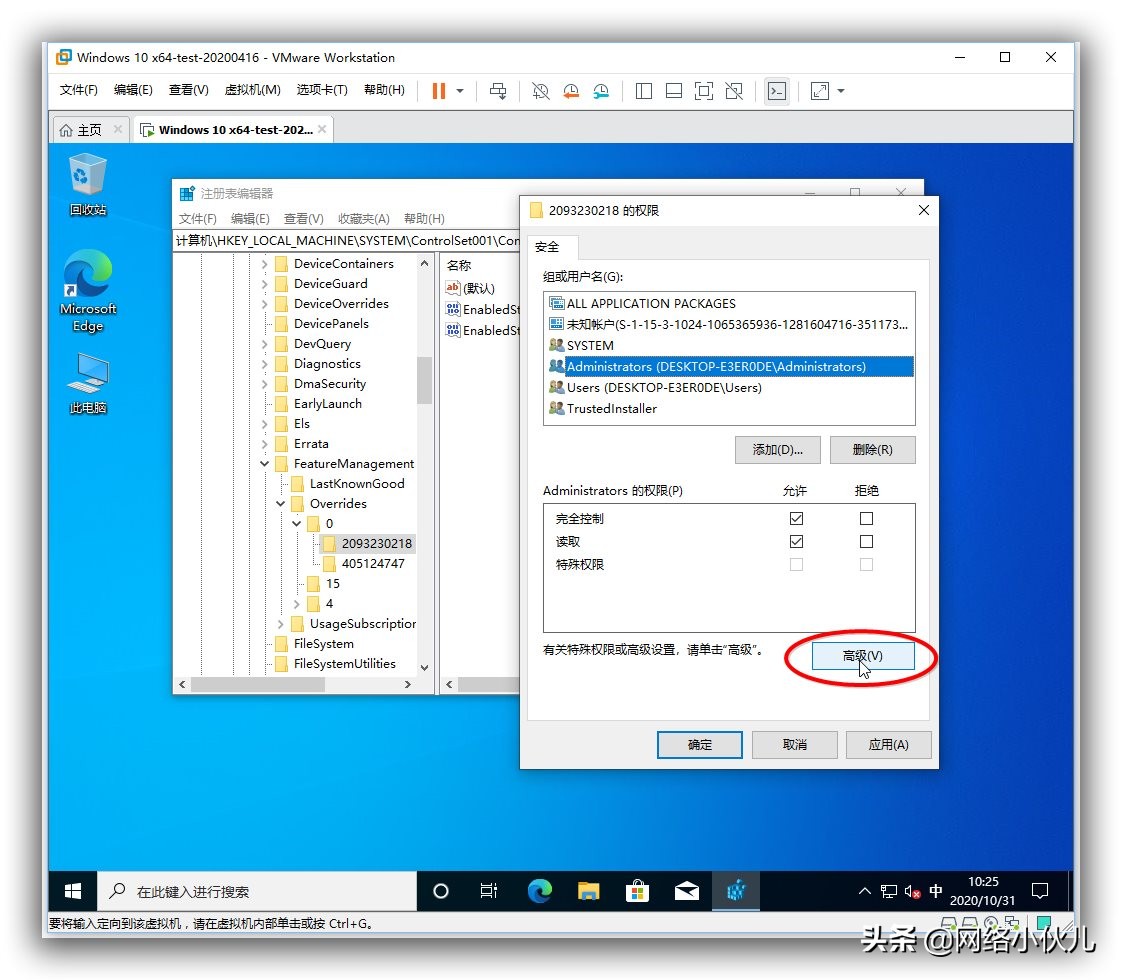Toggle the virtual machine console view
This screenshot has width=1122, height=980.
[777, 91]
